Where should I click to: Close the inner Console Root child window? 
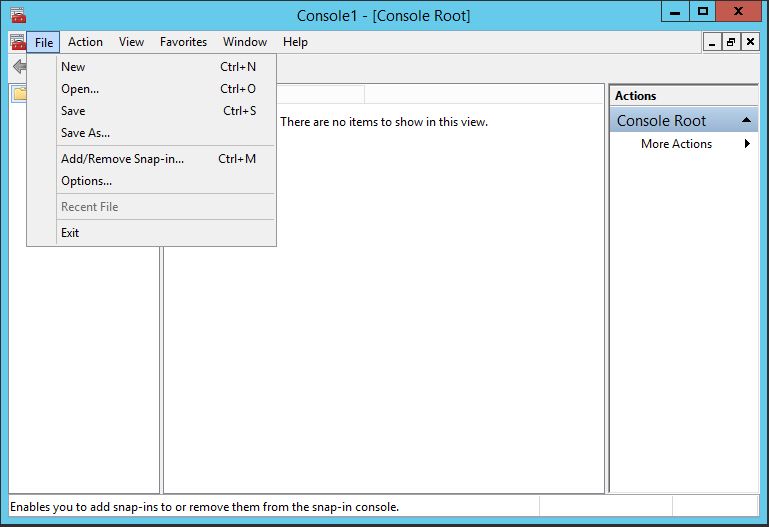pos(750,42)
